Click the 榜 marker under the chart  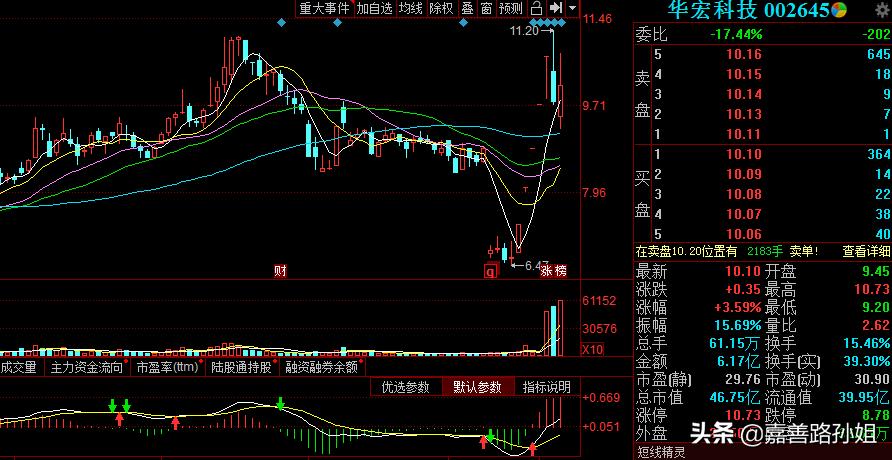click(x=561, y=271)
